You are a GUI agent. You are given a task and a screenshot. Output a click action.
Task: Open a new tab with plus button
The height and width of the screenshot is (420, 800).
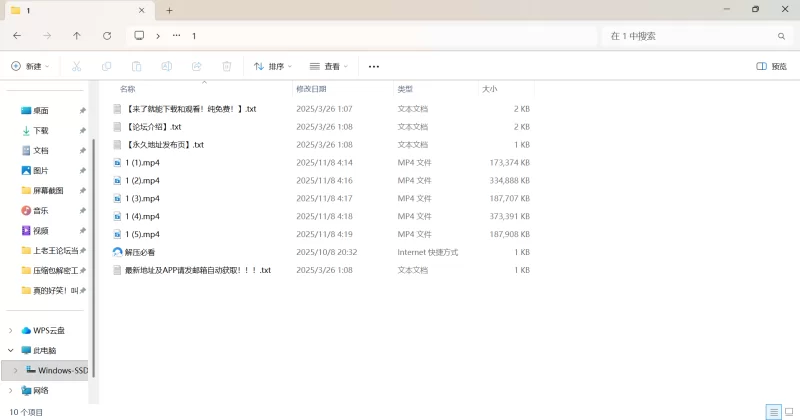pyautogui.click(x=169, y=10)
